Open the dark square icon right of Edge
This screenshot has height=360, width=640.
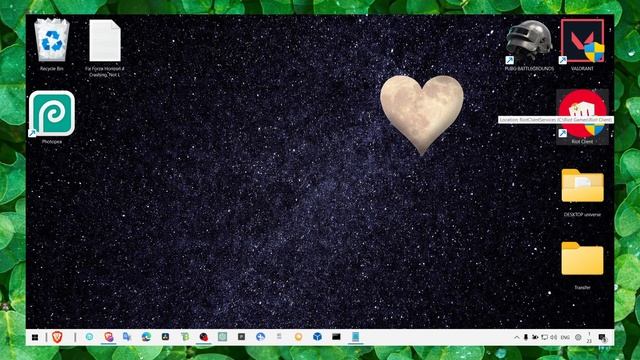point(165,337)
